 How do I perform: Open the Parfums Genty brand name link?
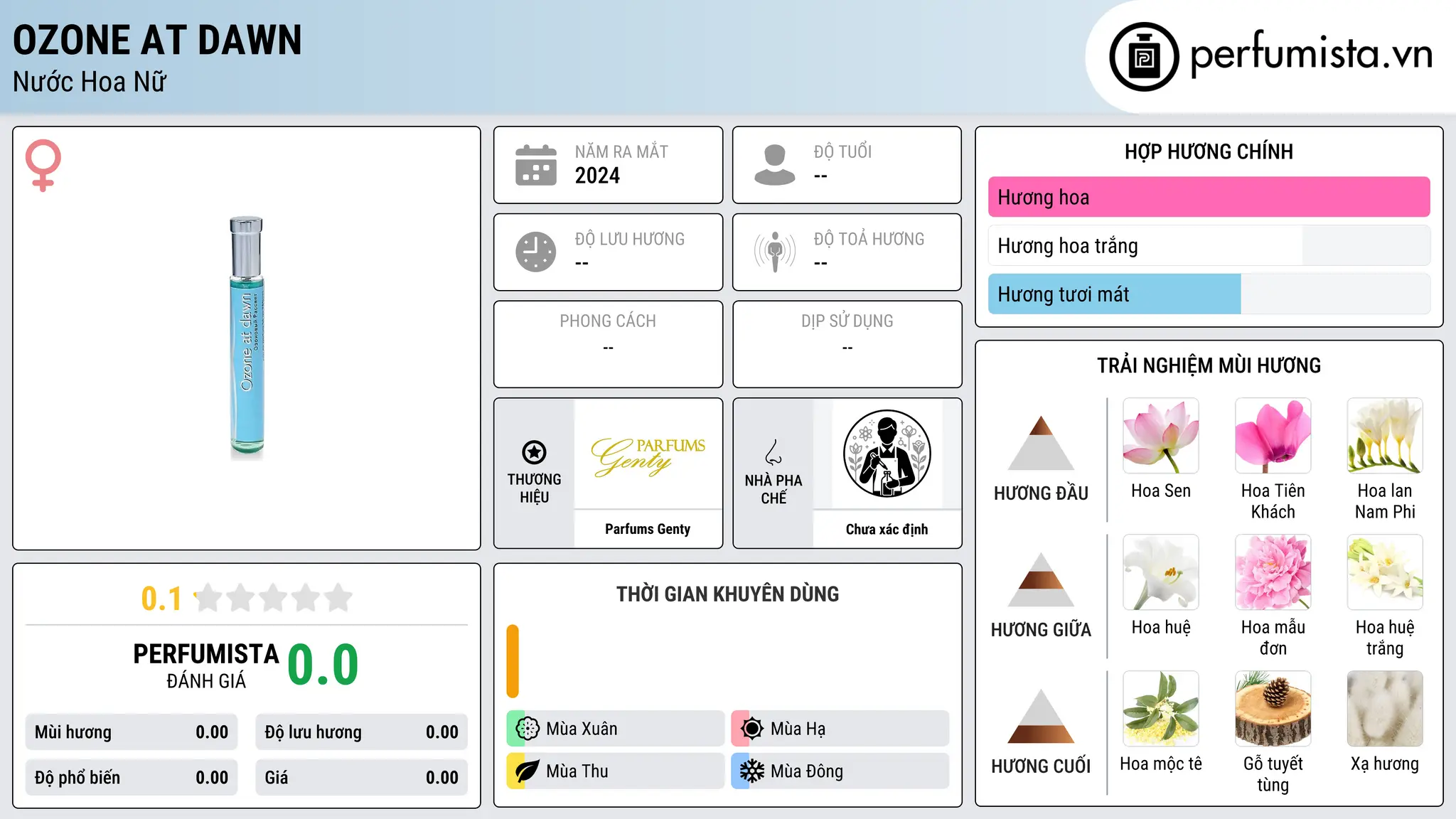[648, 529]
